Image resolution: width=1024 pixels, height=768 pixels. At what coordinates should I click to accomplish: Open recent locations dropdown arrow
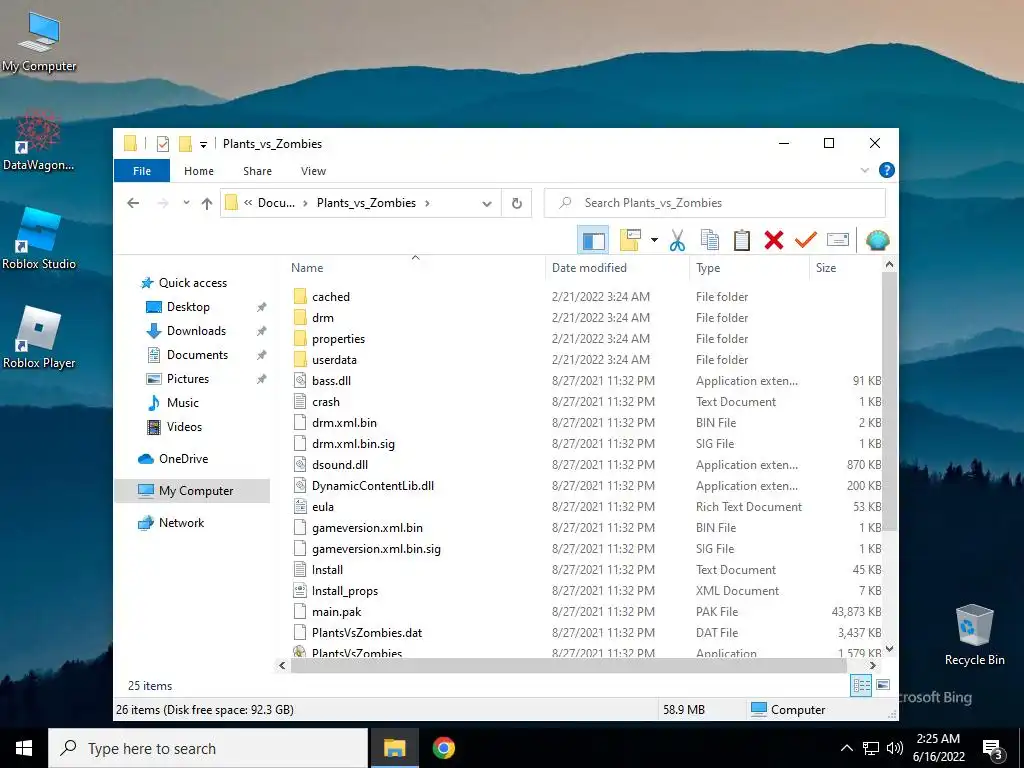tap(186, 203)
